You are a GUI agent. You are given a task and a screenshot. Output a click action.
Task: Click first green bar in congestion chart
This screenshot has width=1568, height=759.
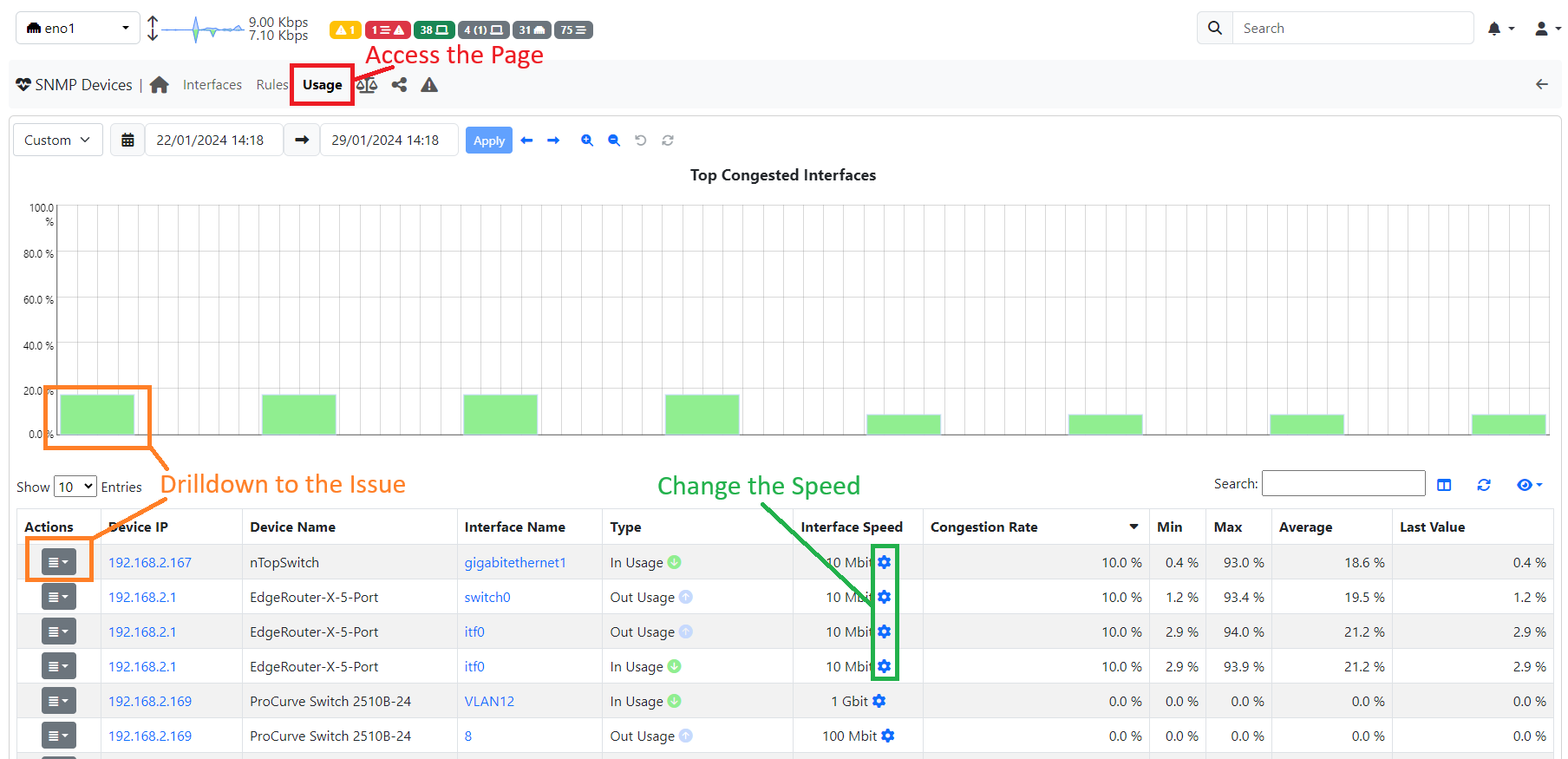point(97,415)
